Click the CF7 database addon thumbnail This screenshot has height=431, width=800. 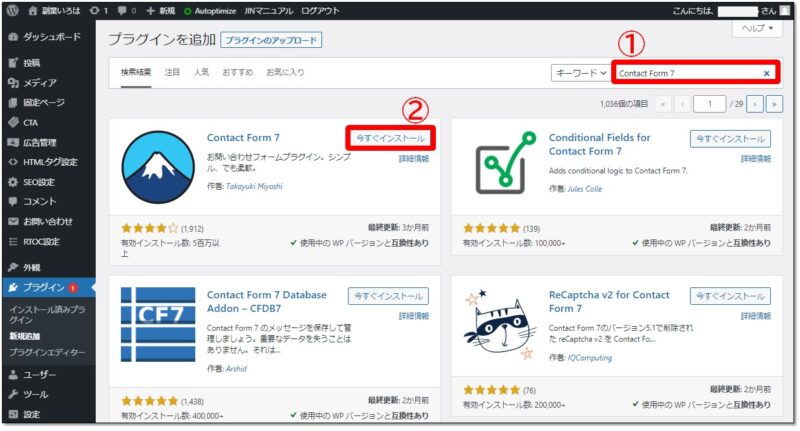[x=158, y=324]
